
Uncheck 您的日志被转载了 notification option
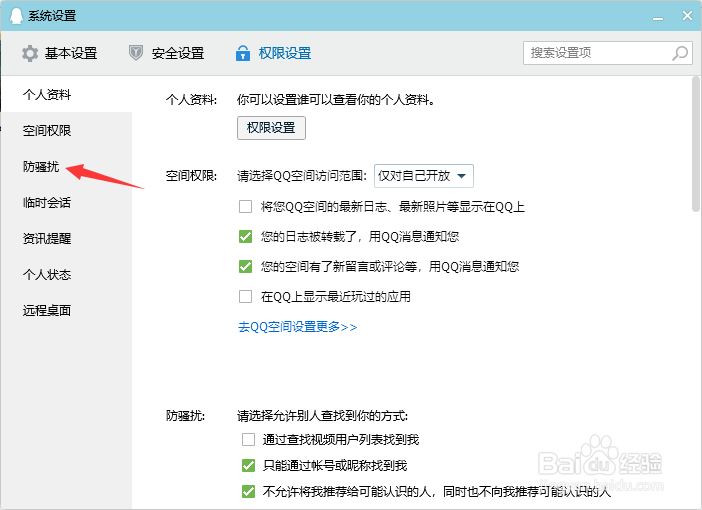(x=245, y=236)
